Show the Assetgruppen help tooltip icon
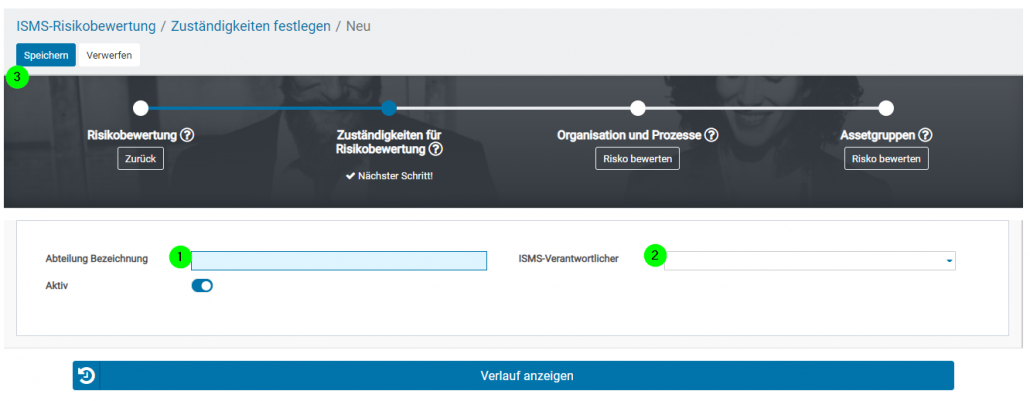 pyautogui.click(x=925, y=135)
